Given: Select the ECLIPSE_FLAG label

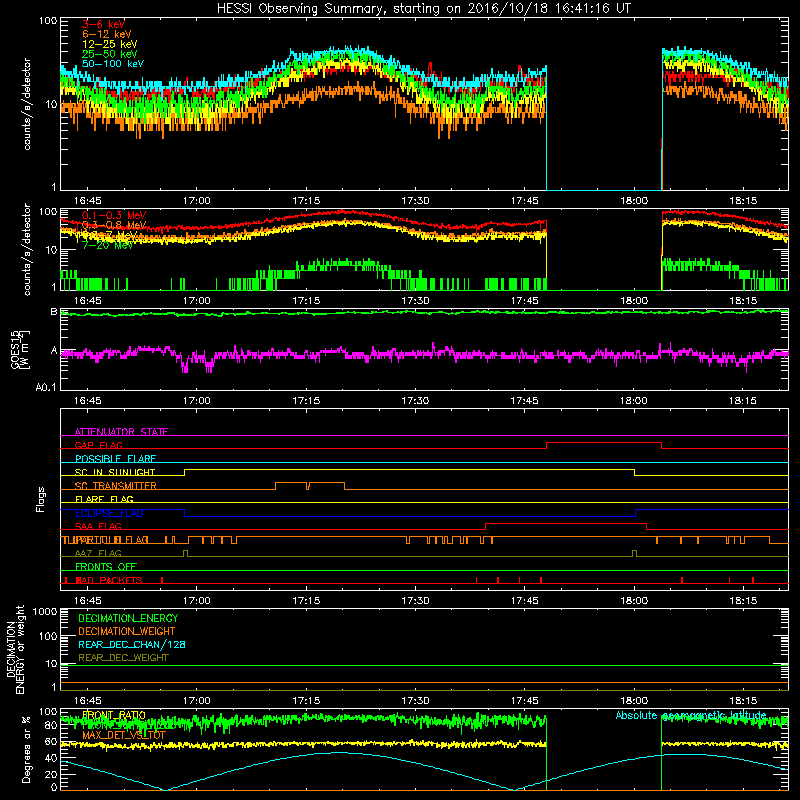Looking at the screenshot, I should [109, 513].
